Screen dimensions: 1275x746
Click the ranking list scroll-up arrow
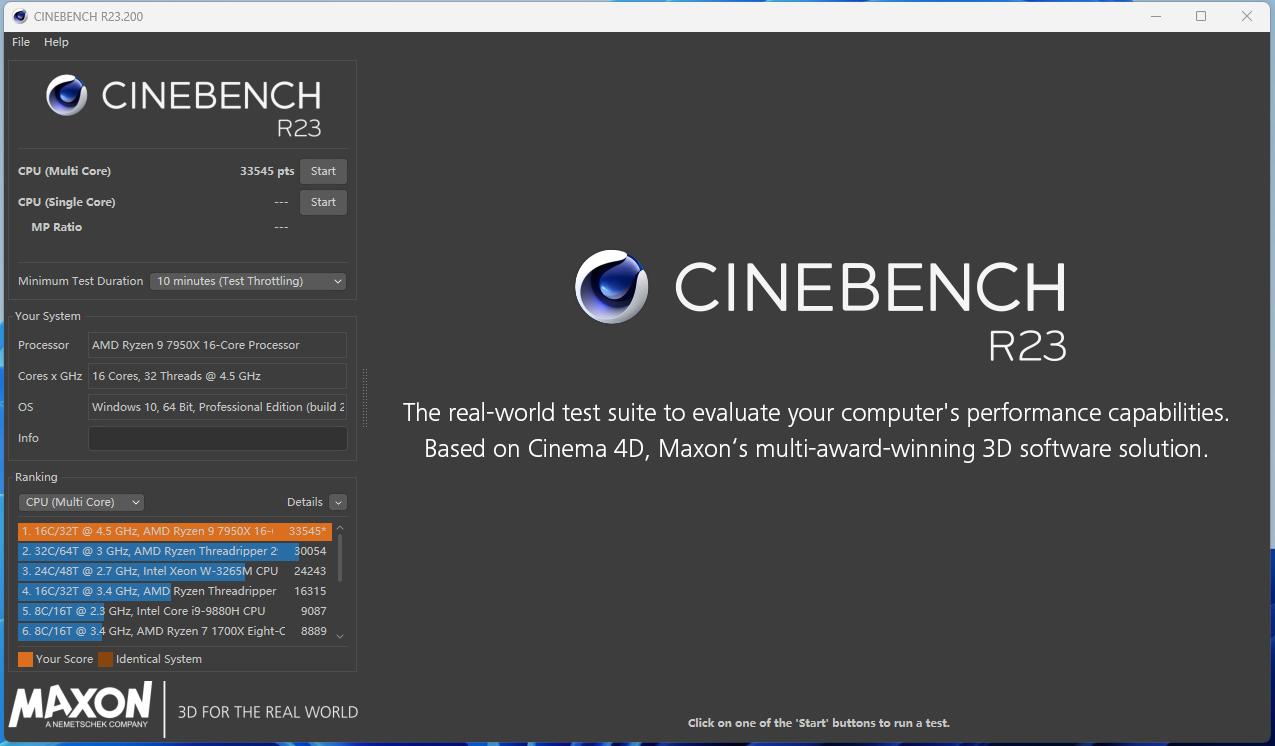[x=340, y=528]
